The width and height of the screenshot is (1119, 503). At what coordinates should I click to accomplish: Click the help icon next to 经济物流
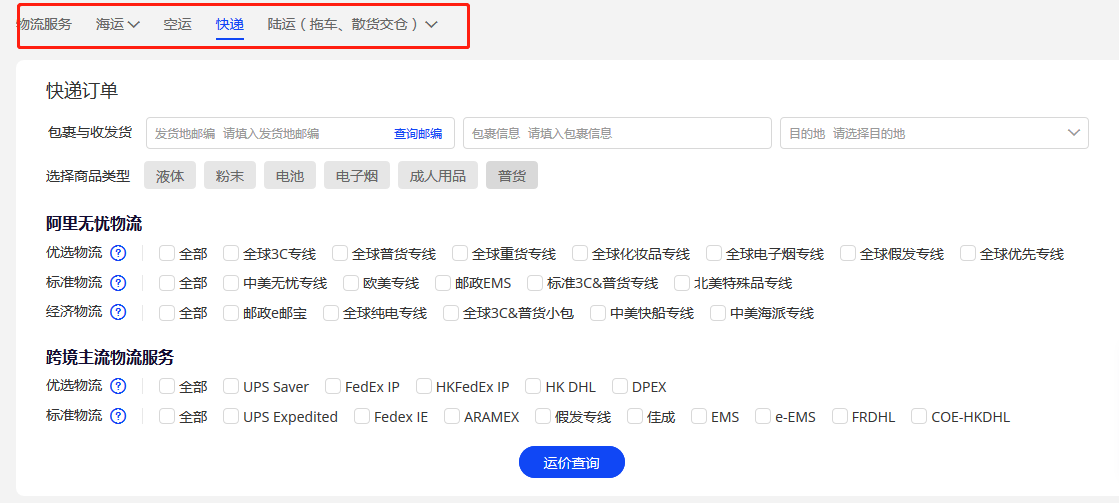(x=118, y=312)
